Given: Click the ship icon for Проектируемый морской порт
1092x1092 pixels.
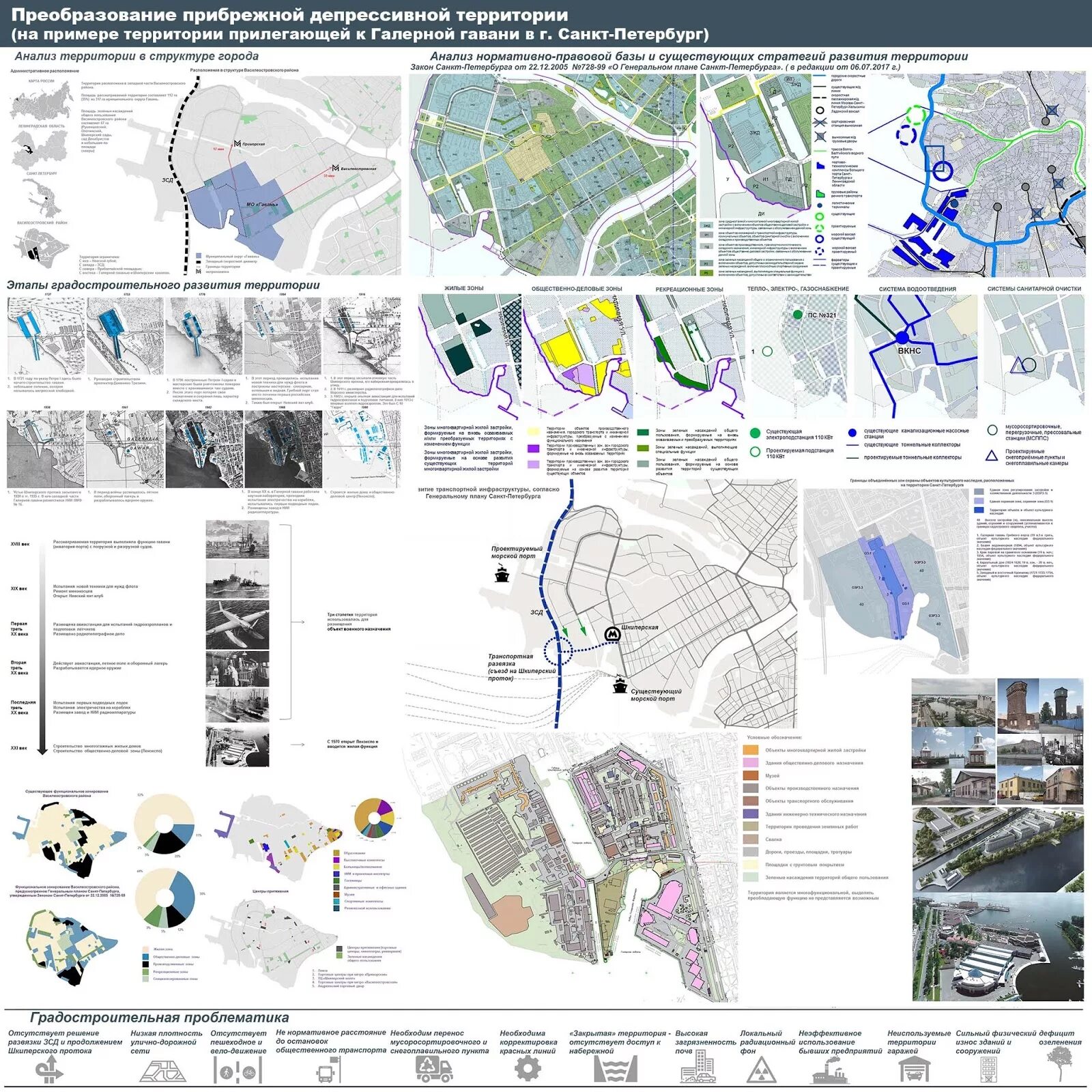Looking at the screenshot, I should coord(502,574).
